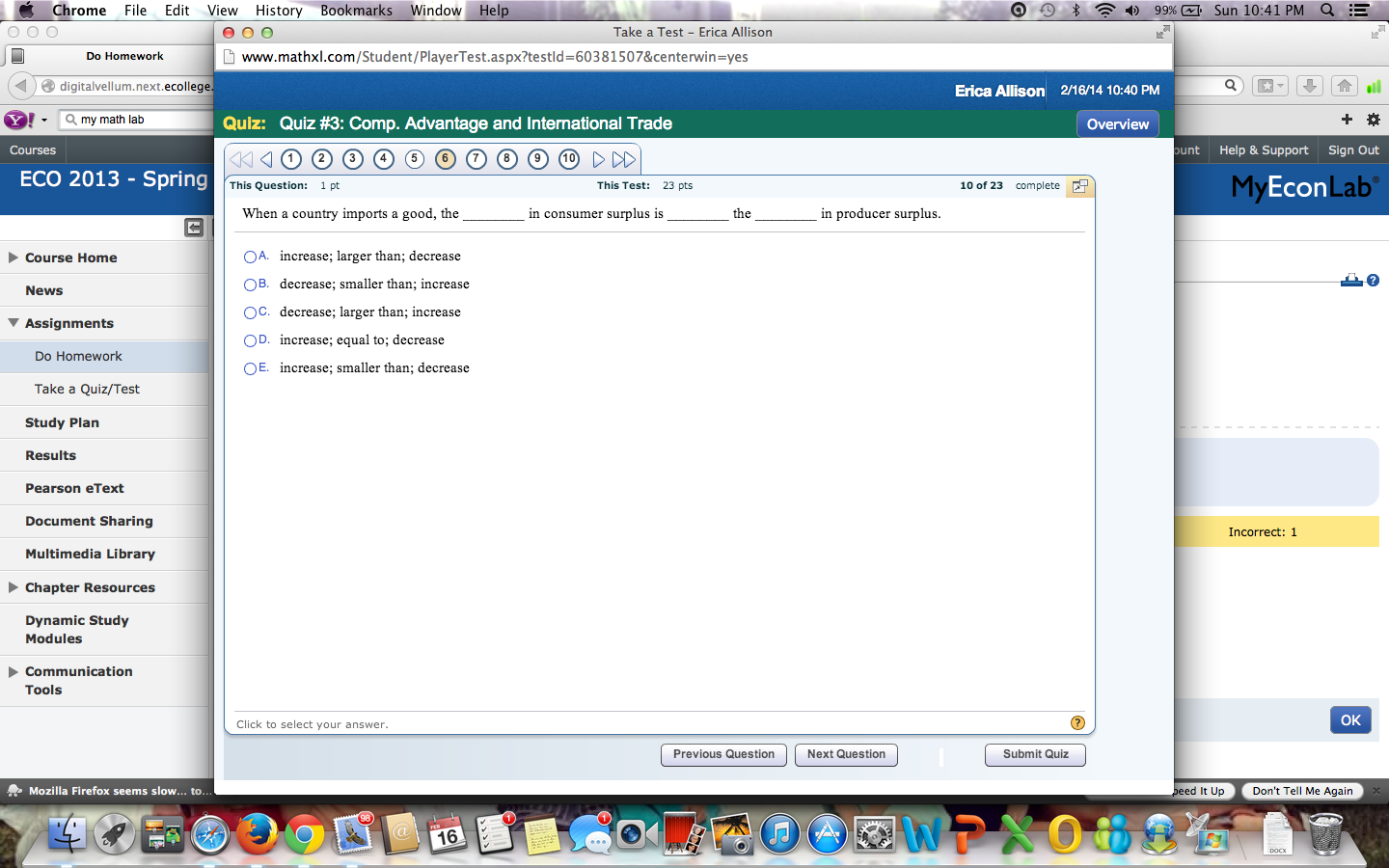Click OK in the background dialog
This screenshot has width=1389, height=868.
pyautogui.click(x=1350, y=720)
